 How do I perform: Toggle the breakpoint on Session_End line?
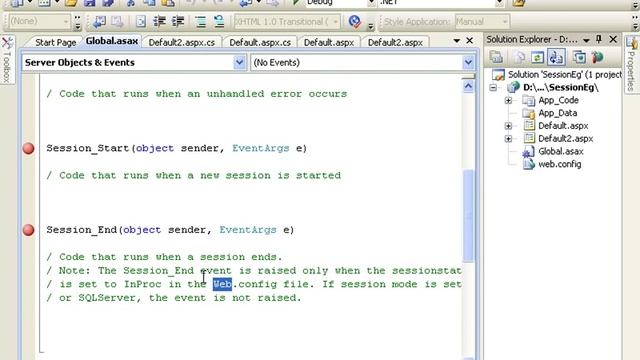(x=28, y=230)
